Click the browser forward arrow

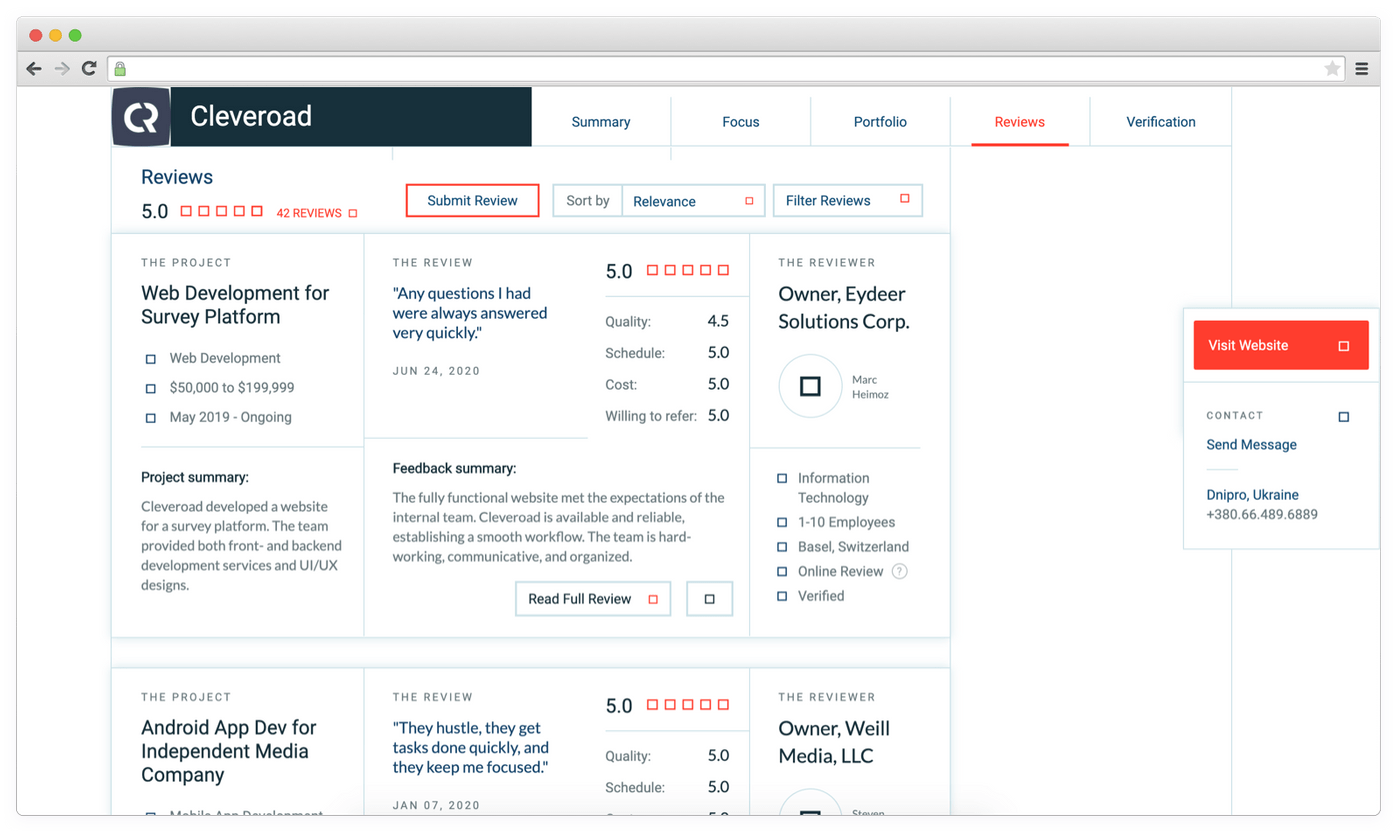click(62, 69)
